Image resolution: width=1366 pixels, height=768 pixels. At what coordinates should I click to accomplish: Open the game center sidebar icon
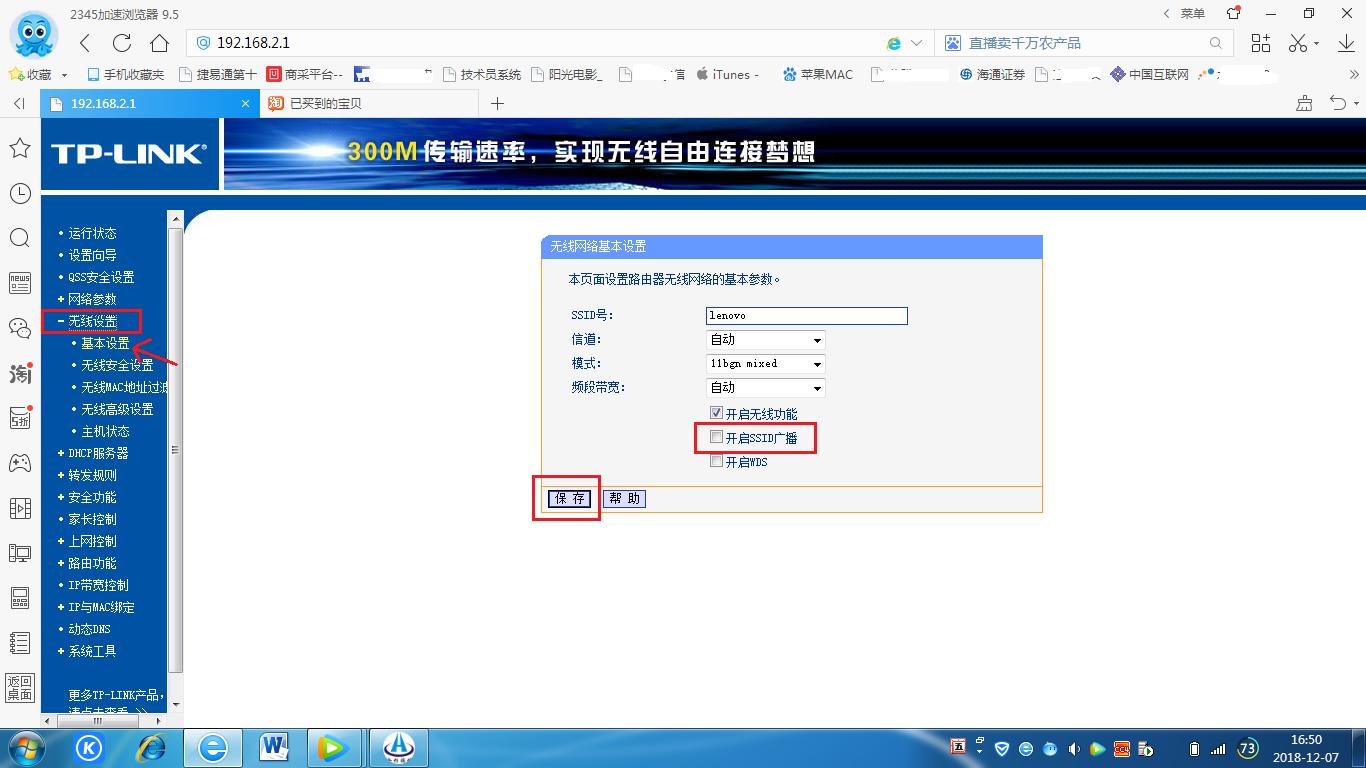coord(19,462)
